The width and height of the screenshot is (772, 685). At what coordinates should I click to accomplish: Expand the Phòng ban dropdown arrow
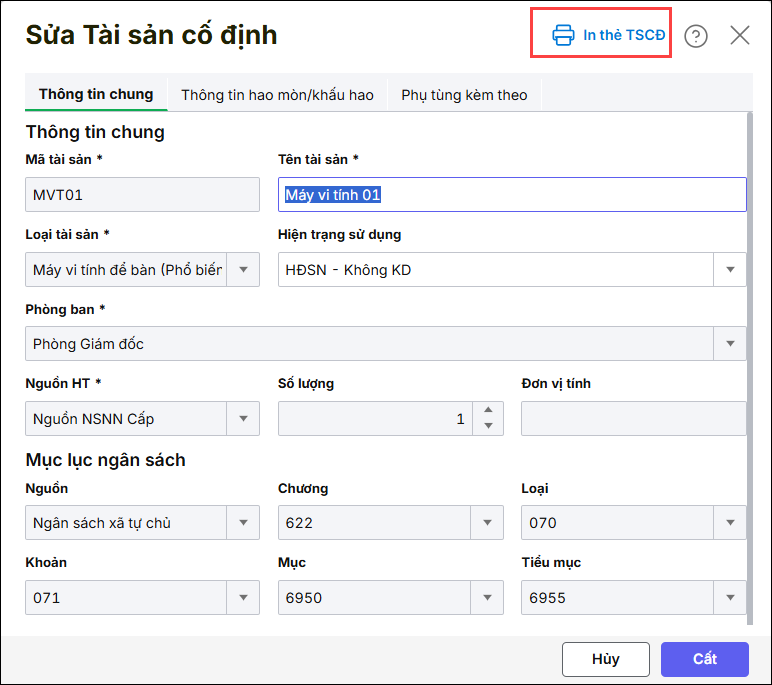(730, 344)
